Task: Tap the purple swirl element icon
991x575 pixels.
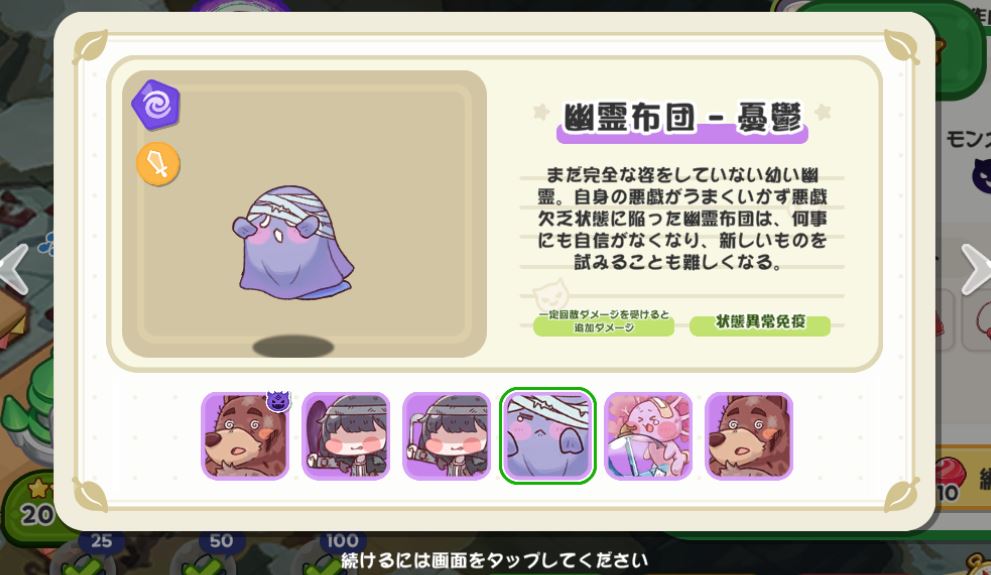Action: pos(156,105)
